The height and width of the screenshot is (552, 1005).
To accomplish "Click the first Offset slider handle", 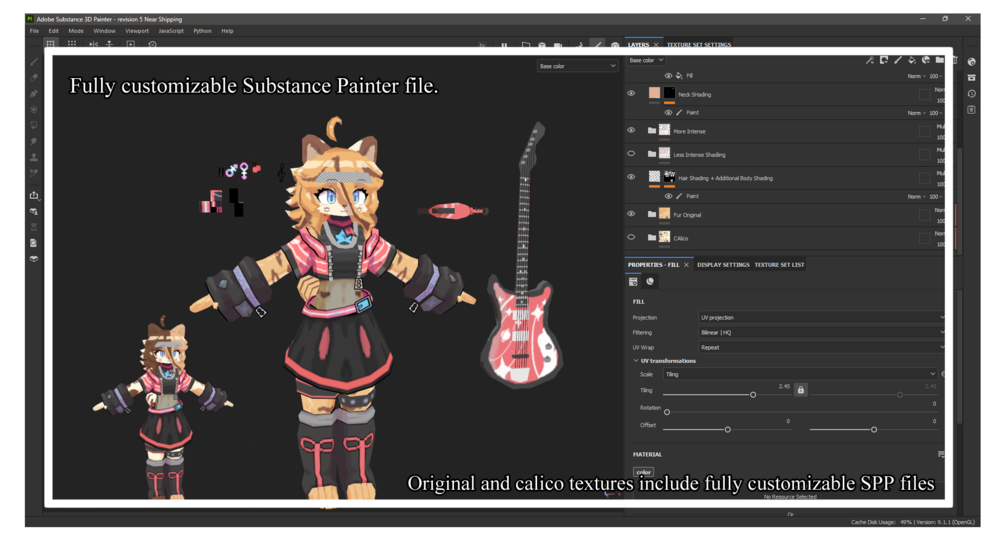I will coord(727,430).
